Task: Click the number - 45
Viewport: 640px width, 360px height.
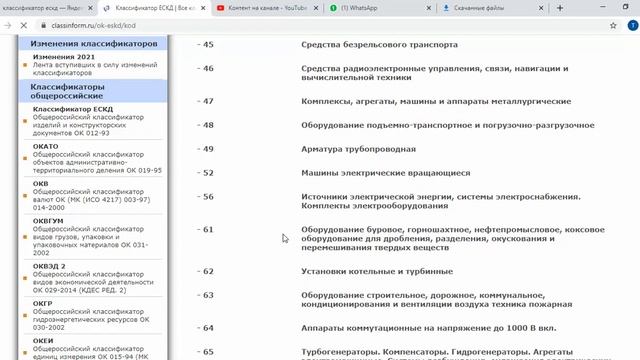Action: pyautogui.click(x=205, y=44)
